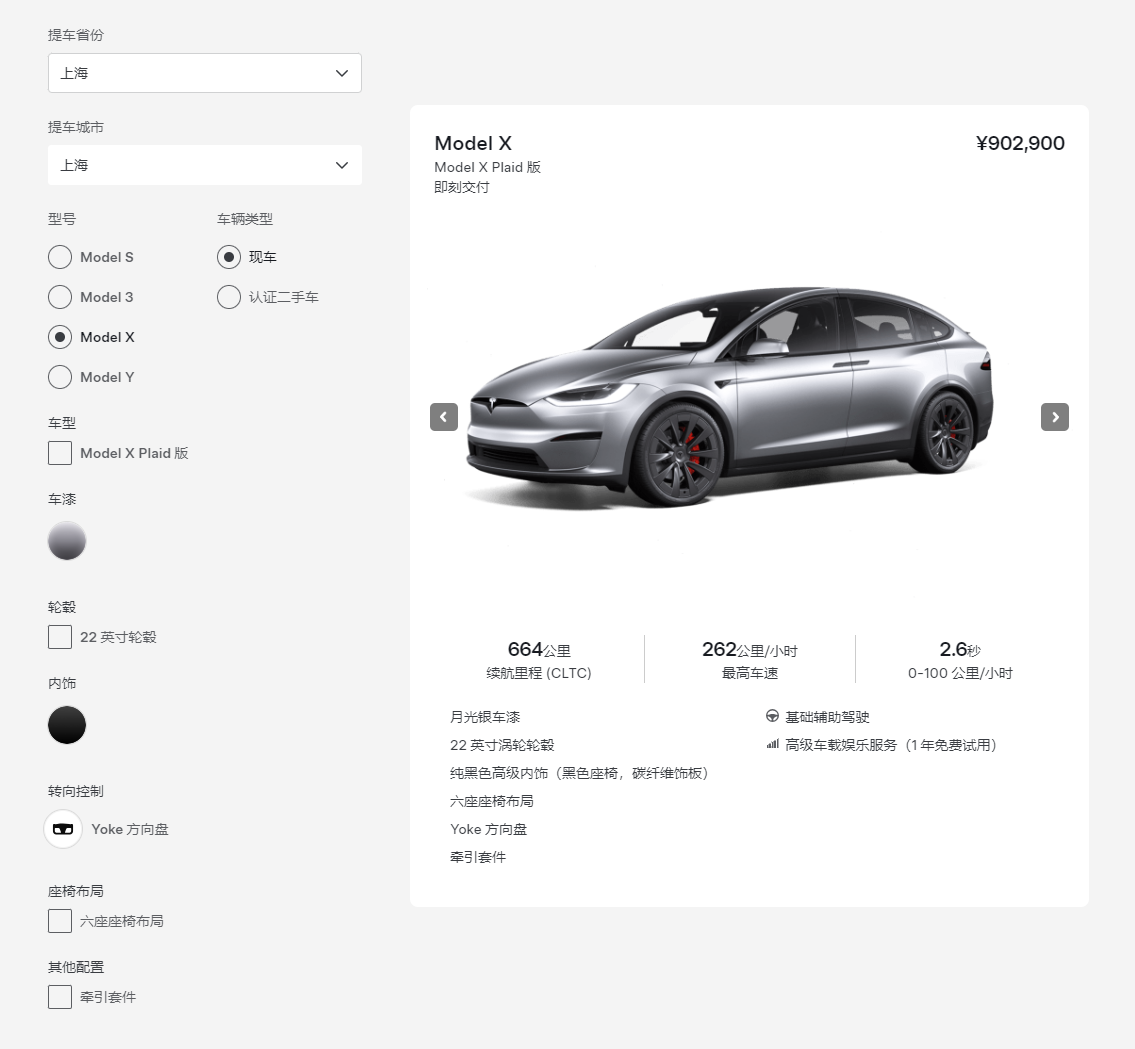The image size is (1135, 1049).
Task: Click the Model X car photo
Action: [x=749, y=400]
